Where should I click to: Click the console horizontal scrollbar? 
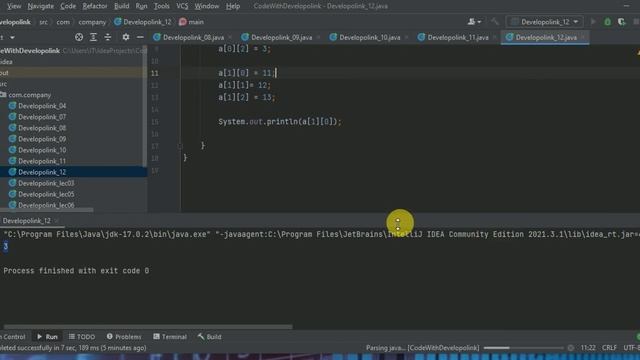(148, 327)
